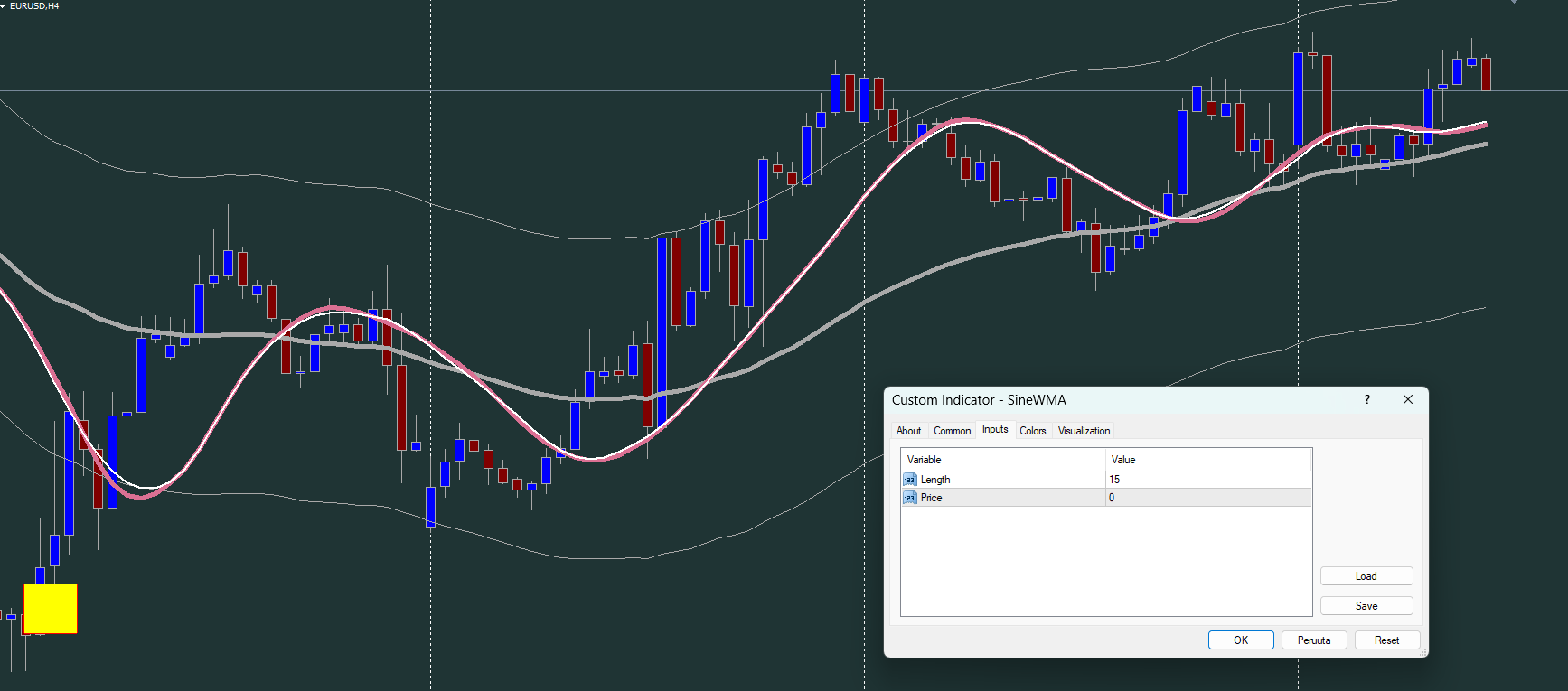Viewport: 1568px width, 691px height.
Task: Click the Value column header
Action: pyautogui.click(x=1208, y=460)
